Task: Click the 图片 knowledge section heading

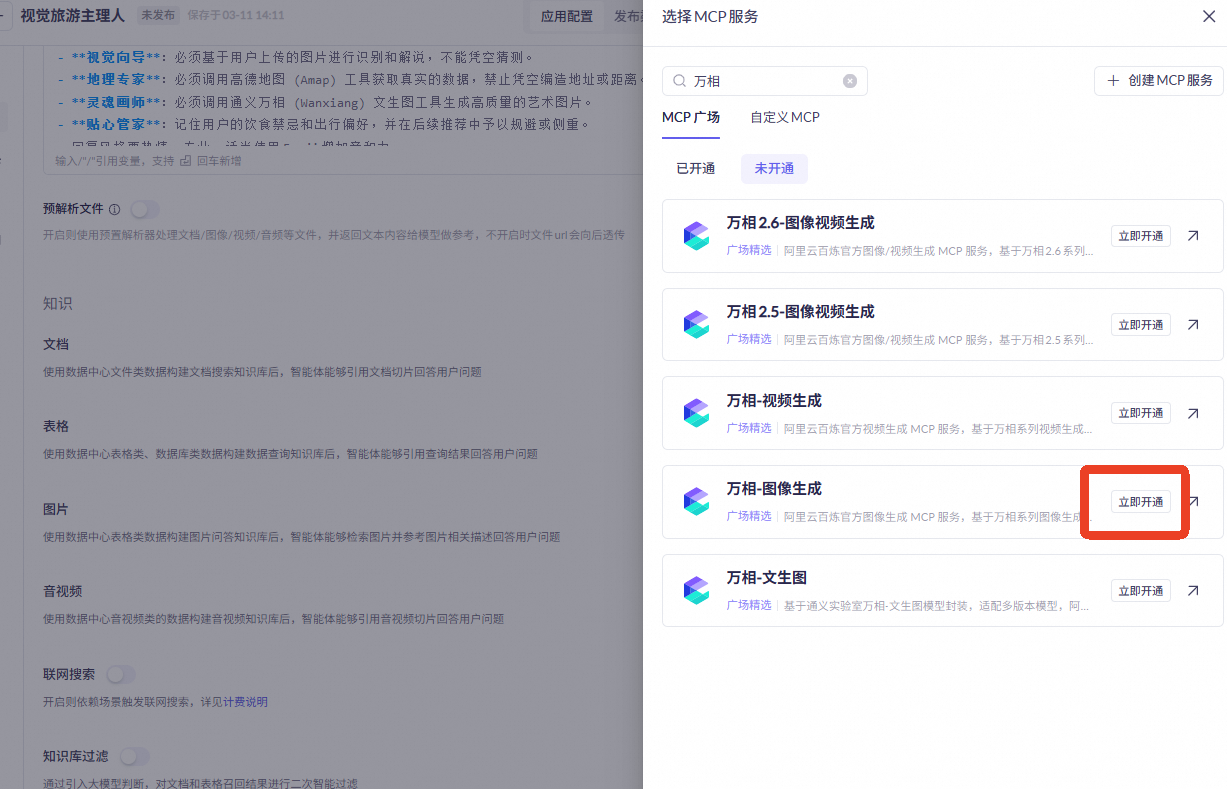Action: tap(56, 509)
